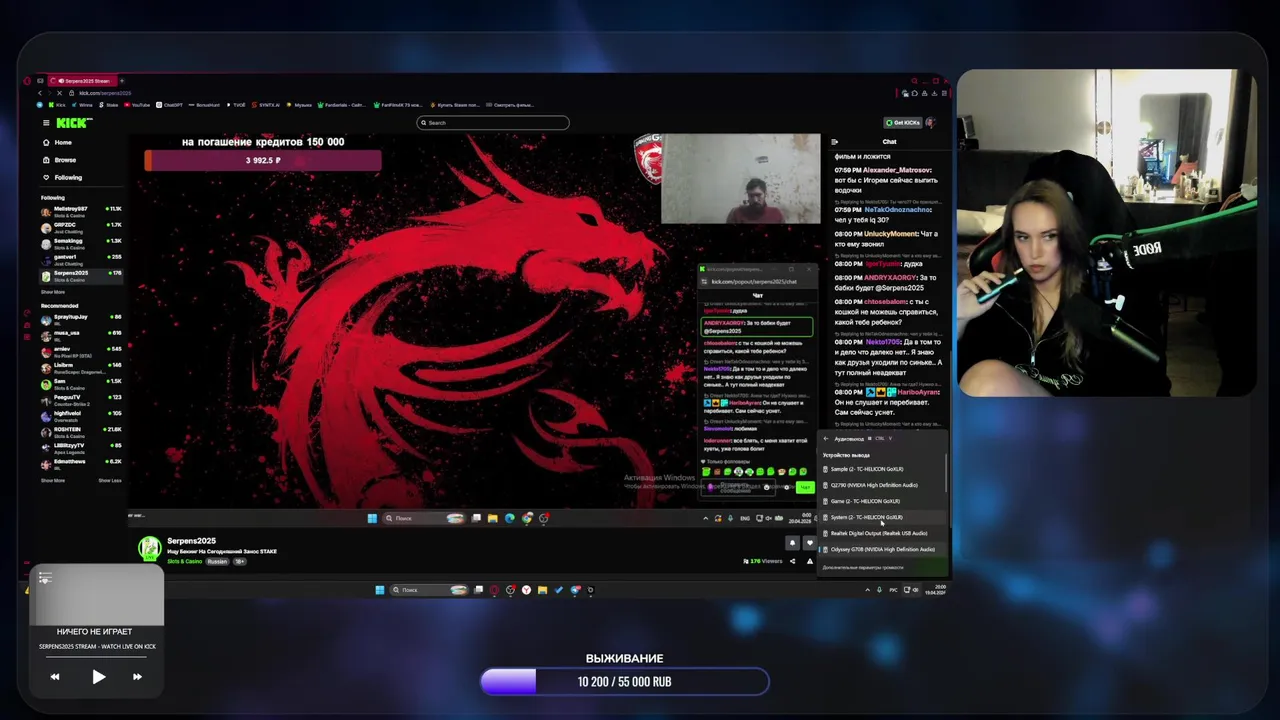Stop page loading with X button

click(x=59, y=93)
